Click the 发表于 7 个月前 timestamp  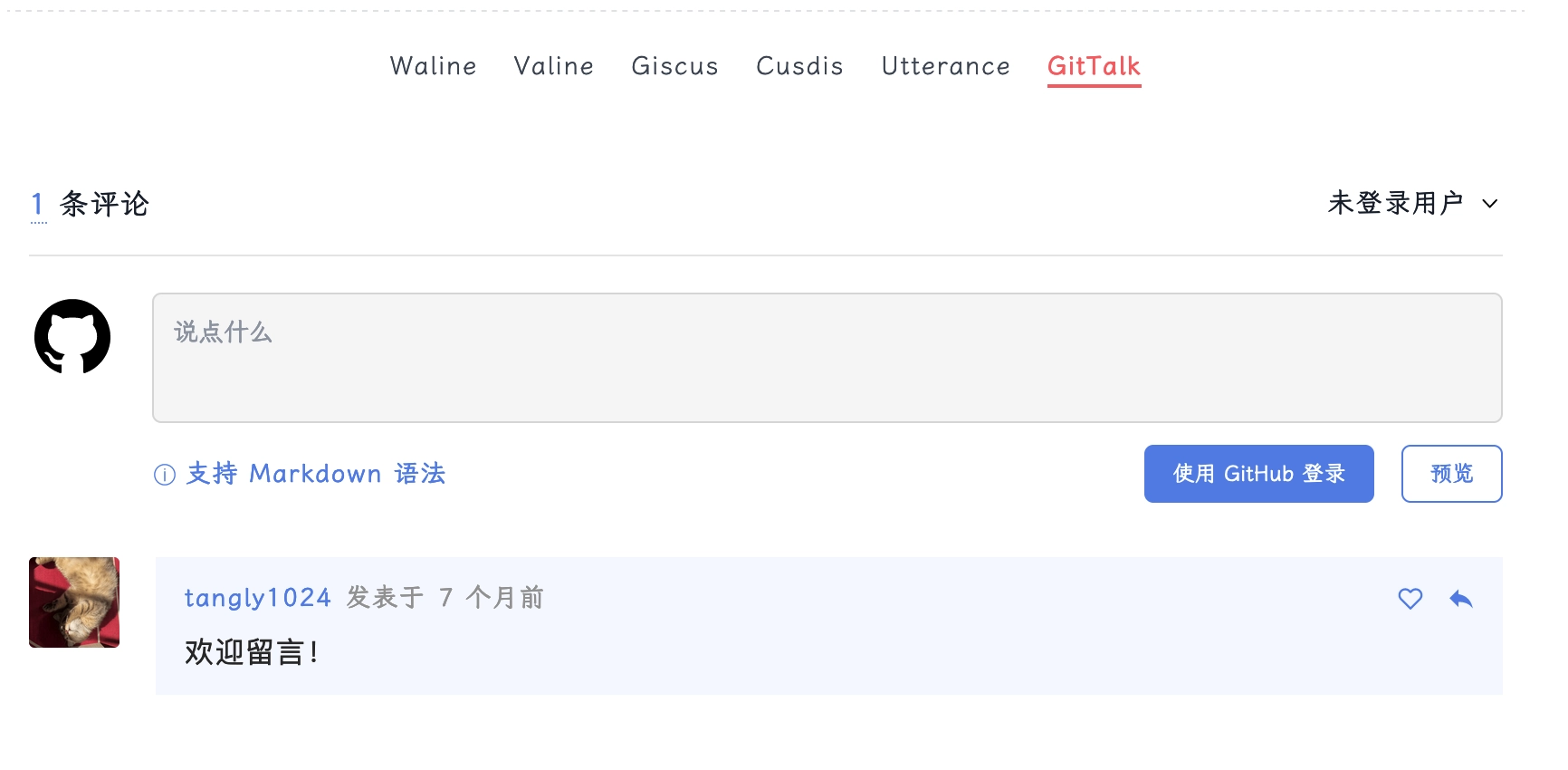[x=445, y=598]
